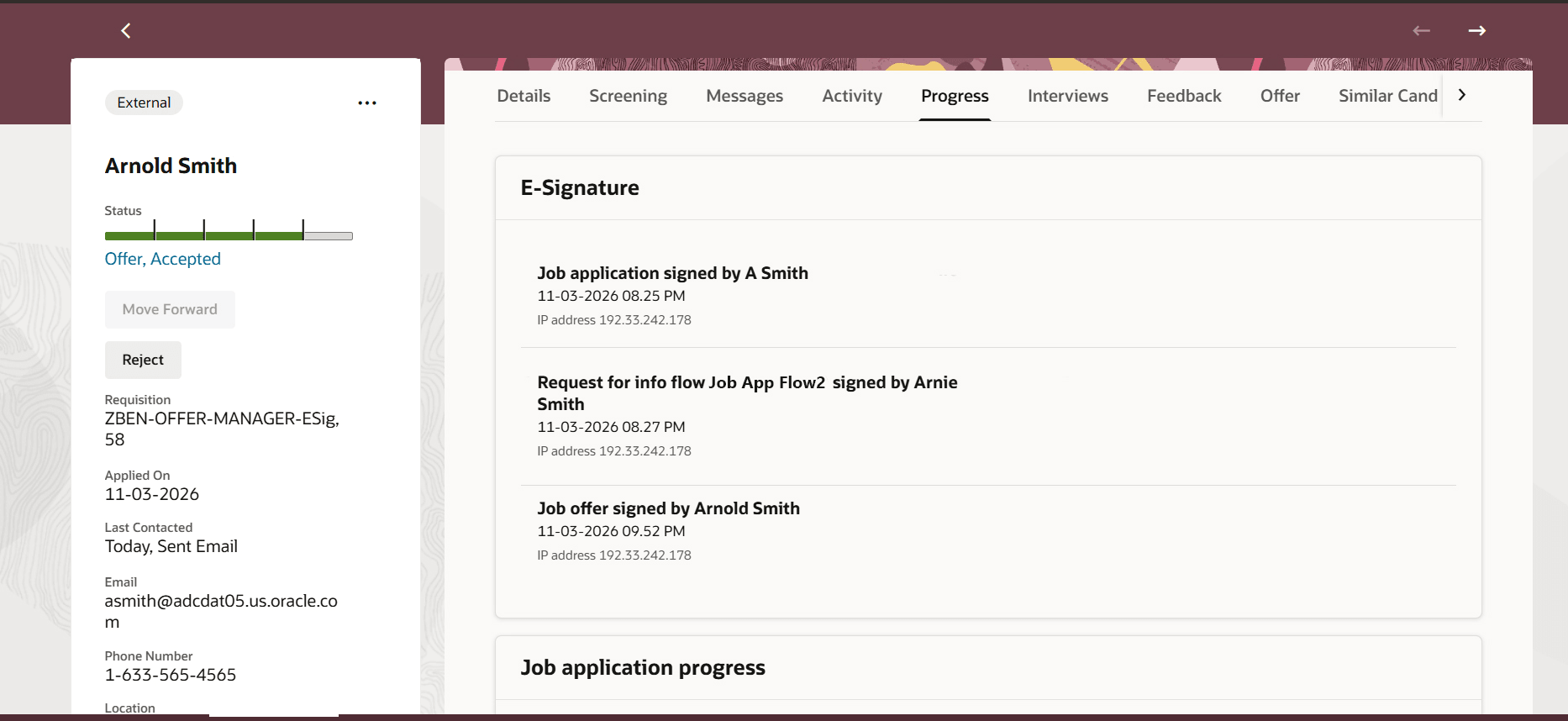
Task: Select 'Today, Sent Email' last contacted text
Action: [x=171, y=546]
